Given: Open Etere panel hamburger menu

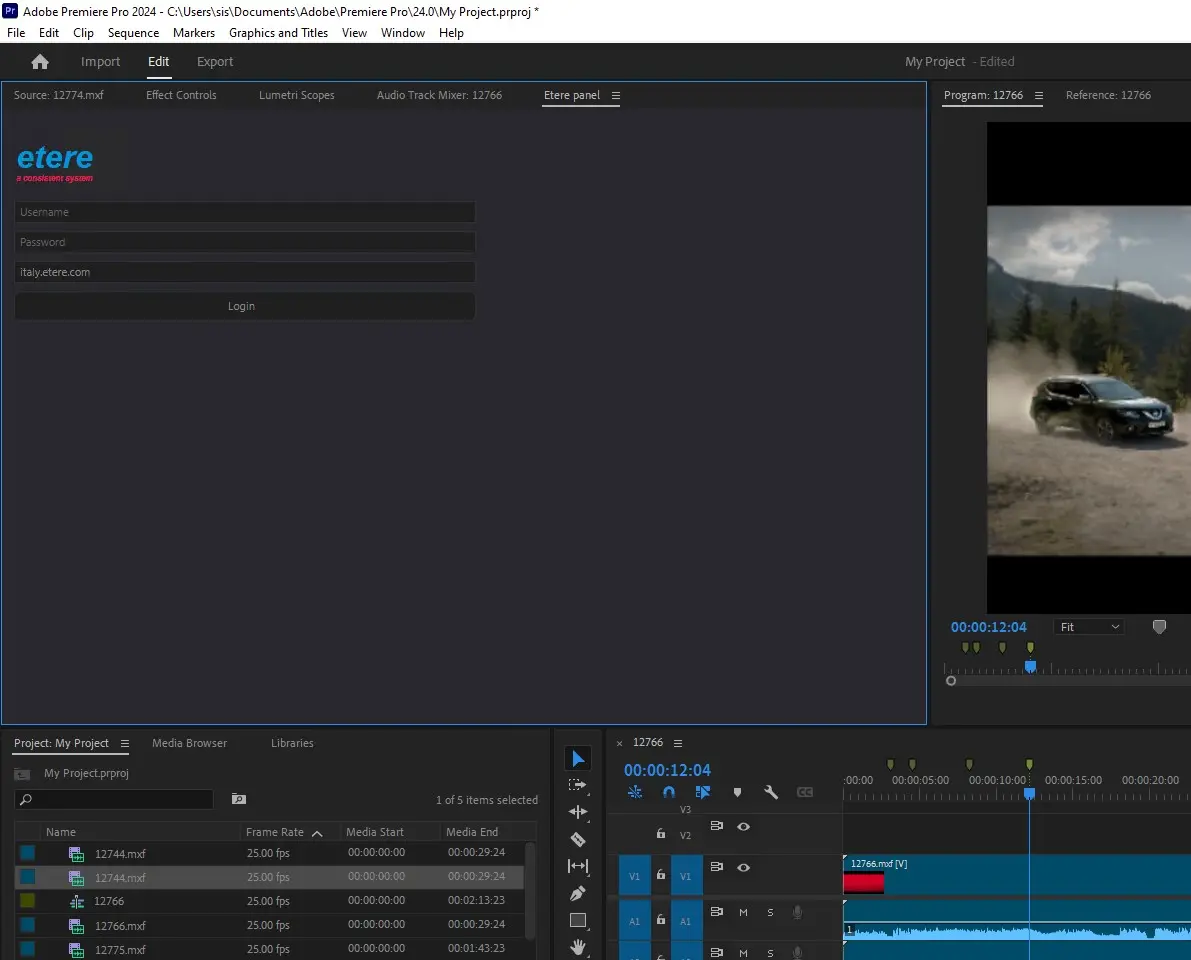Looking at the screenshot, I should (616, 96).
